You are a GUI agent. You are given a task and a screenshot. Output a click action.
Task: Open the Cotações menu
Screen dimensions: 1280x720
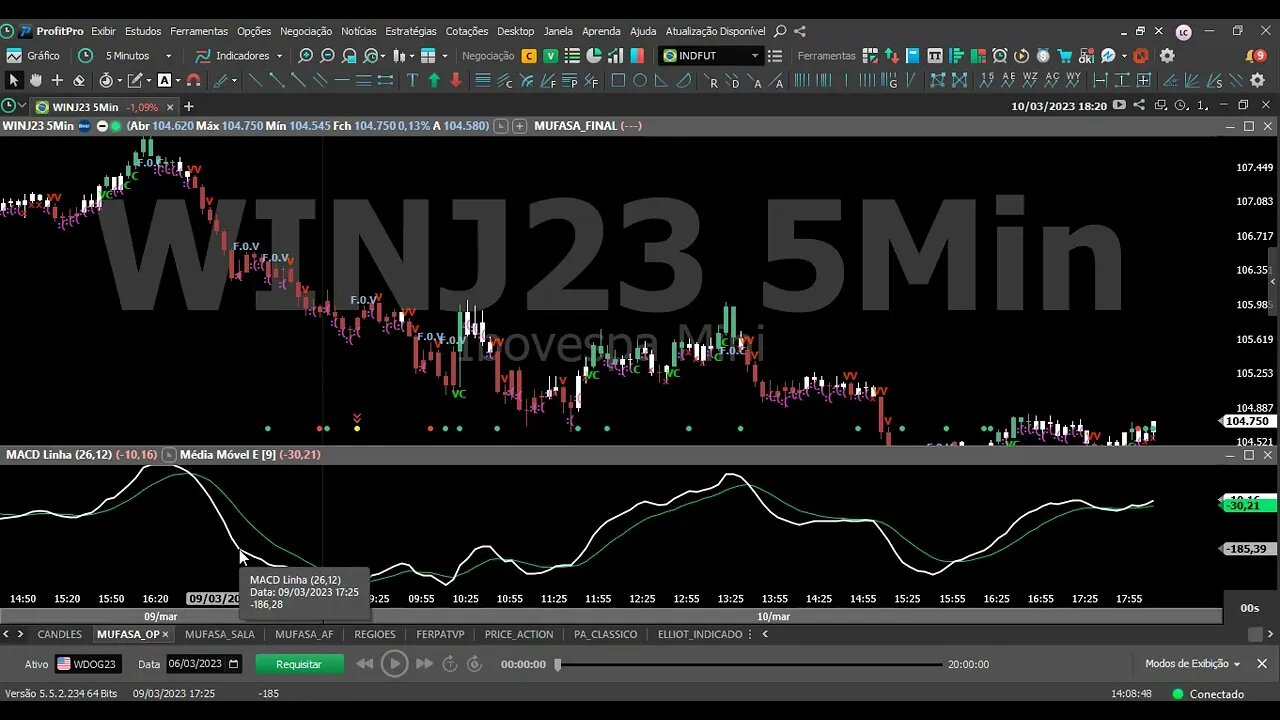467,31
